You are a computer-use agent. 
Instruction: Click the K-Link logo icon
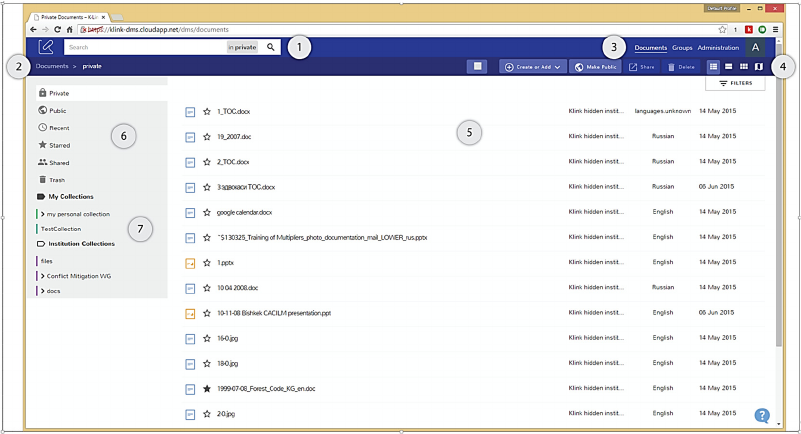(46, 47)
